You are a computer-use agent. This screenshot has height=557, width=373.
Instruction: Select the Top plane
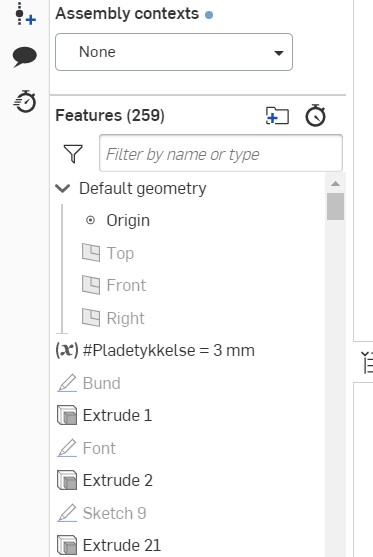[x=108, y=253]
